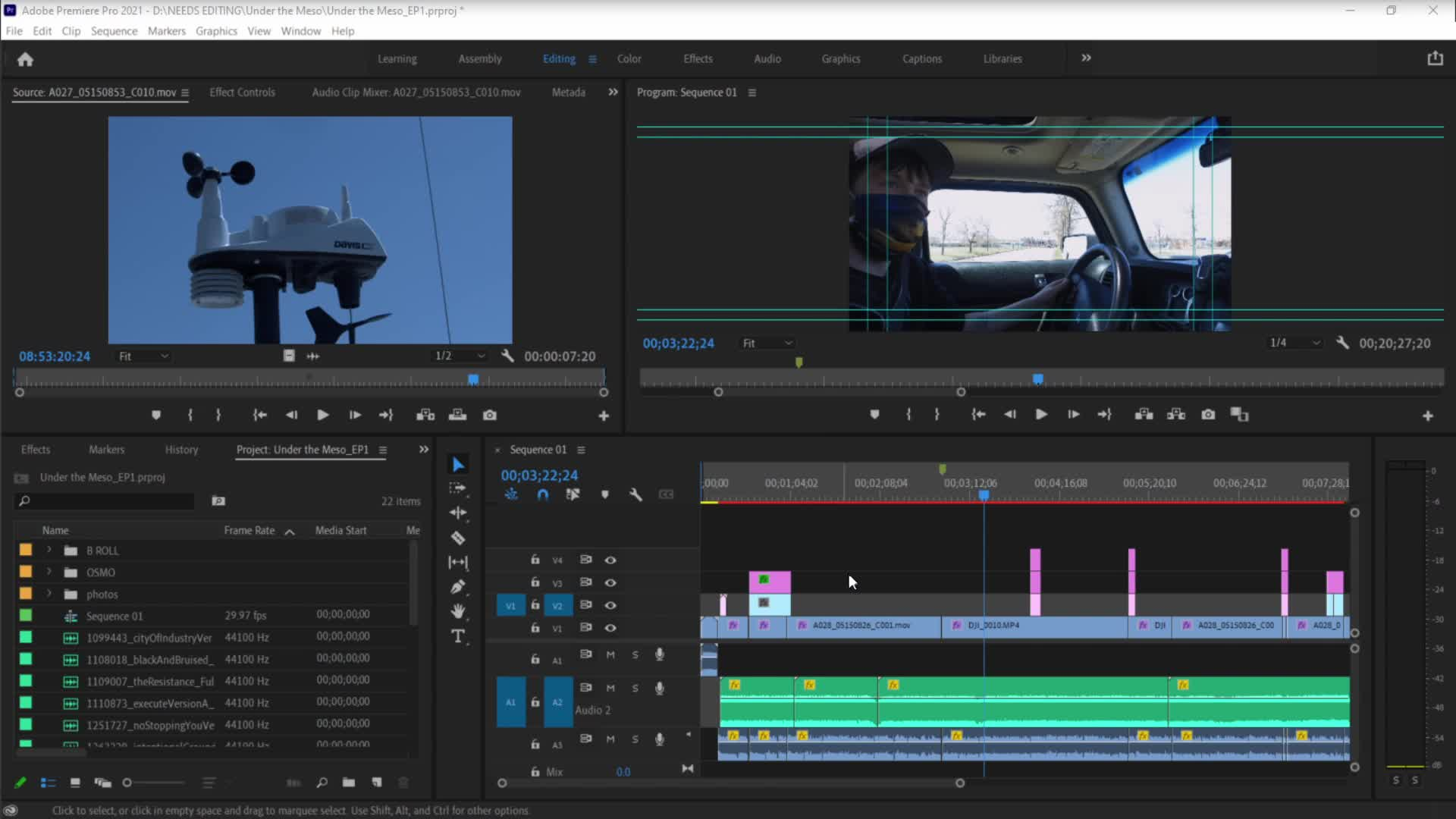Open the Sequence menu
Image resolution: width=1456 pixels, height=819 pixels.
(114, 31)
